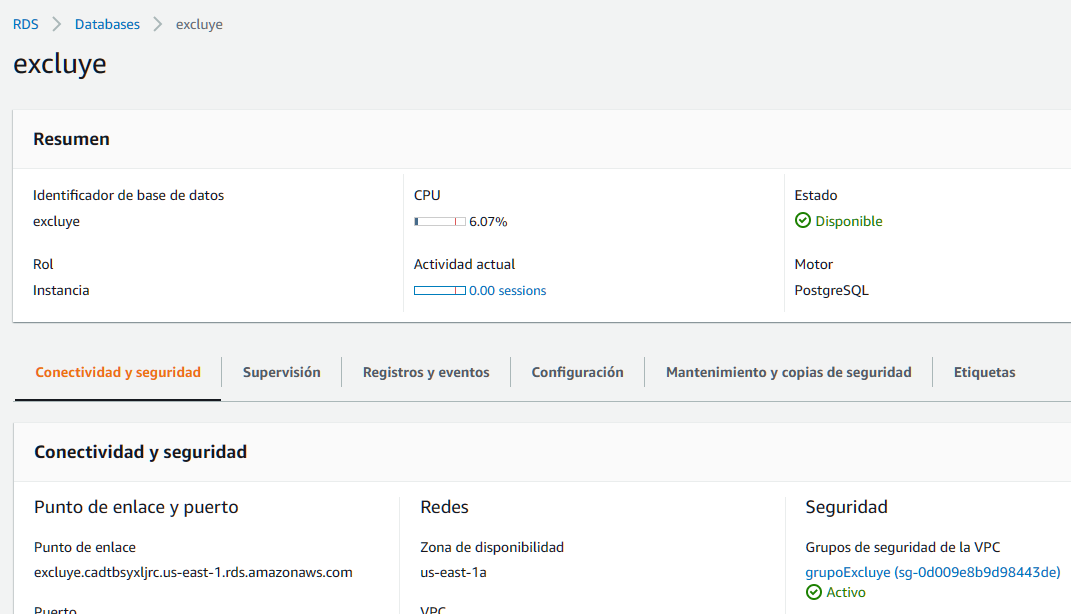1071x614 pixels.
Task: Click the Resumen panel header
Action: [71, 139]
